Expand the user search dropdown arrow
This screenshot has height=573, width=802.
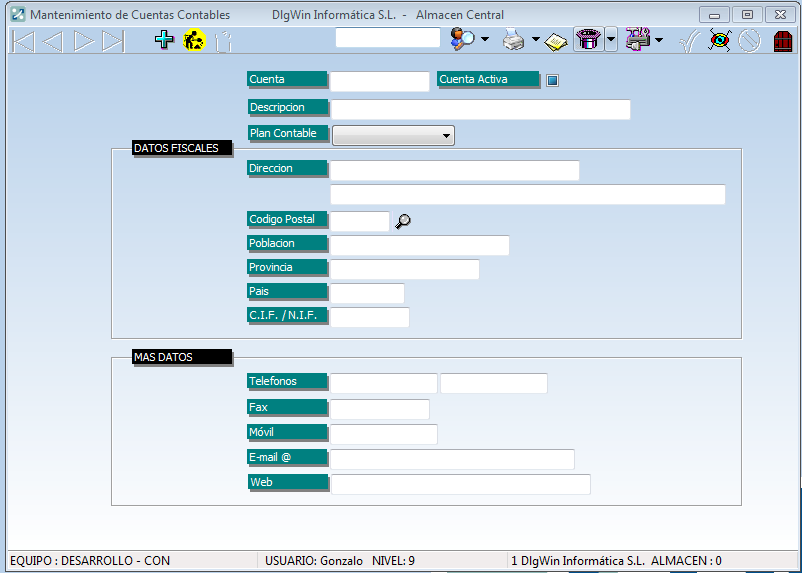485,40
